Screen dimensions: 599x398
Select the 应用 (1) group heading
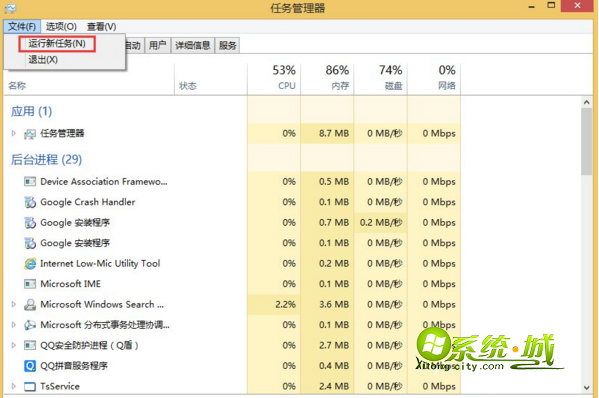[x=31, y=111]
